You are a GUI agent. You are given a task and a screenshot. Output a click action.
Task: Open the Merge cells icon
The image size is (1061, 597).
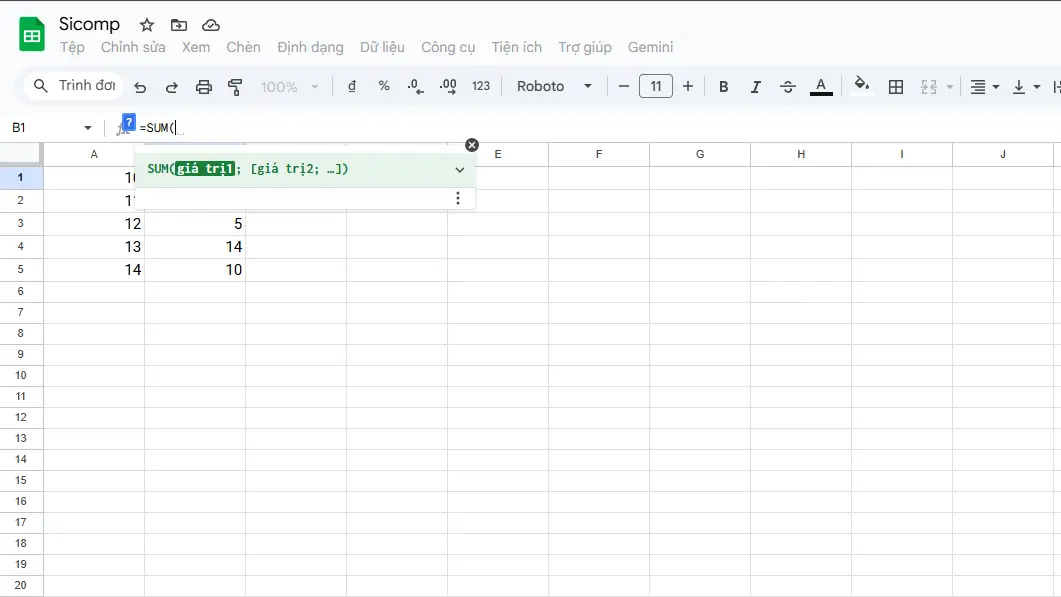928,86
